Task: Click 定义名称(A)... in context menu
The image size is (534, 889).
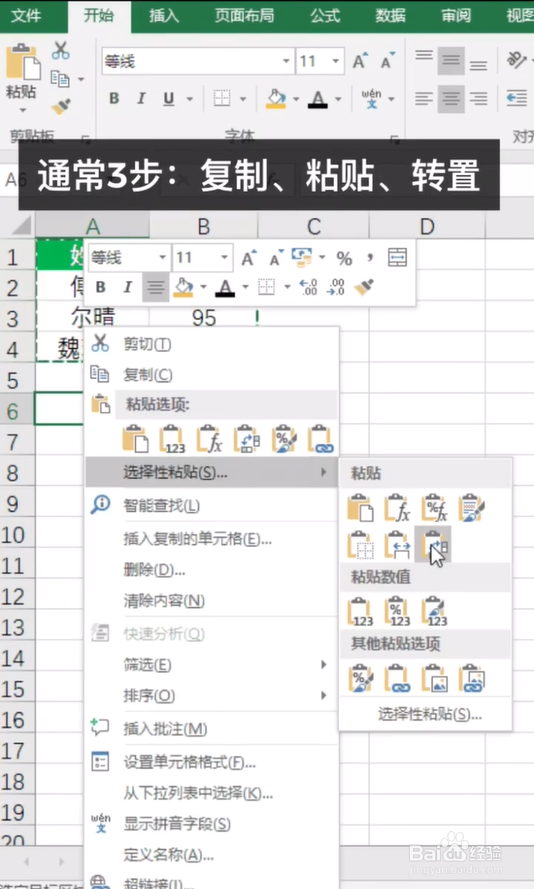Action: (212, 855)
